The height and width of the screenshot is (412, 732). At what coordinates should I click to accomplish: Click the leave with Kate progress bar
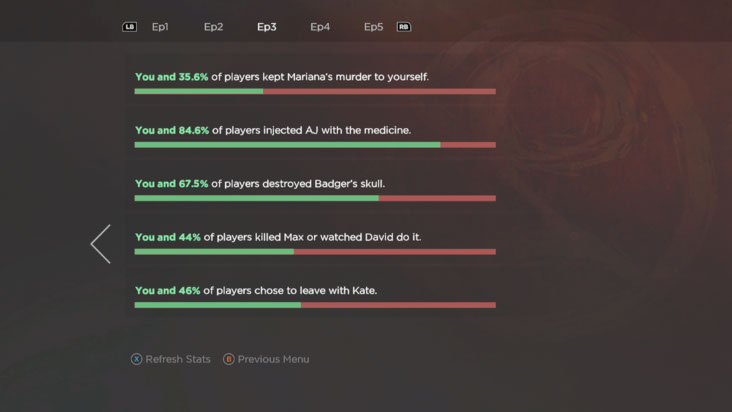315,305
